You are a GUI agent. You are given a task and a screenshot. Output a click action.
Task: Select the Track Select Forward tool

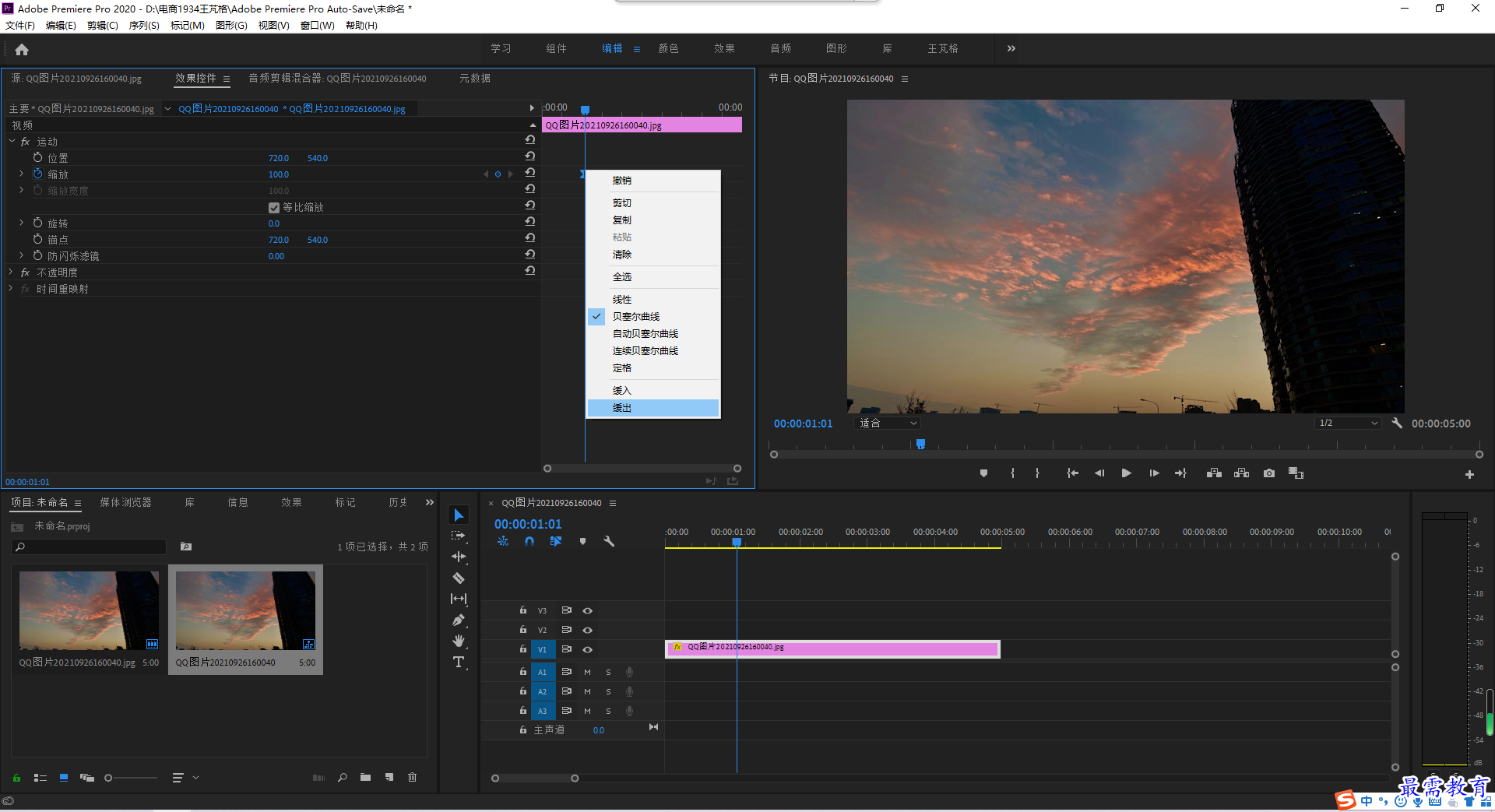click(x=459, y=536)
